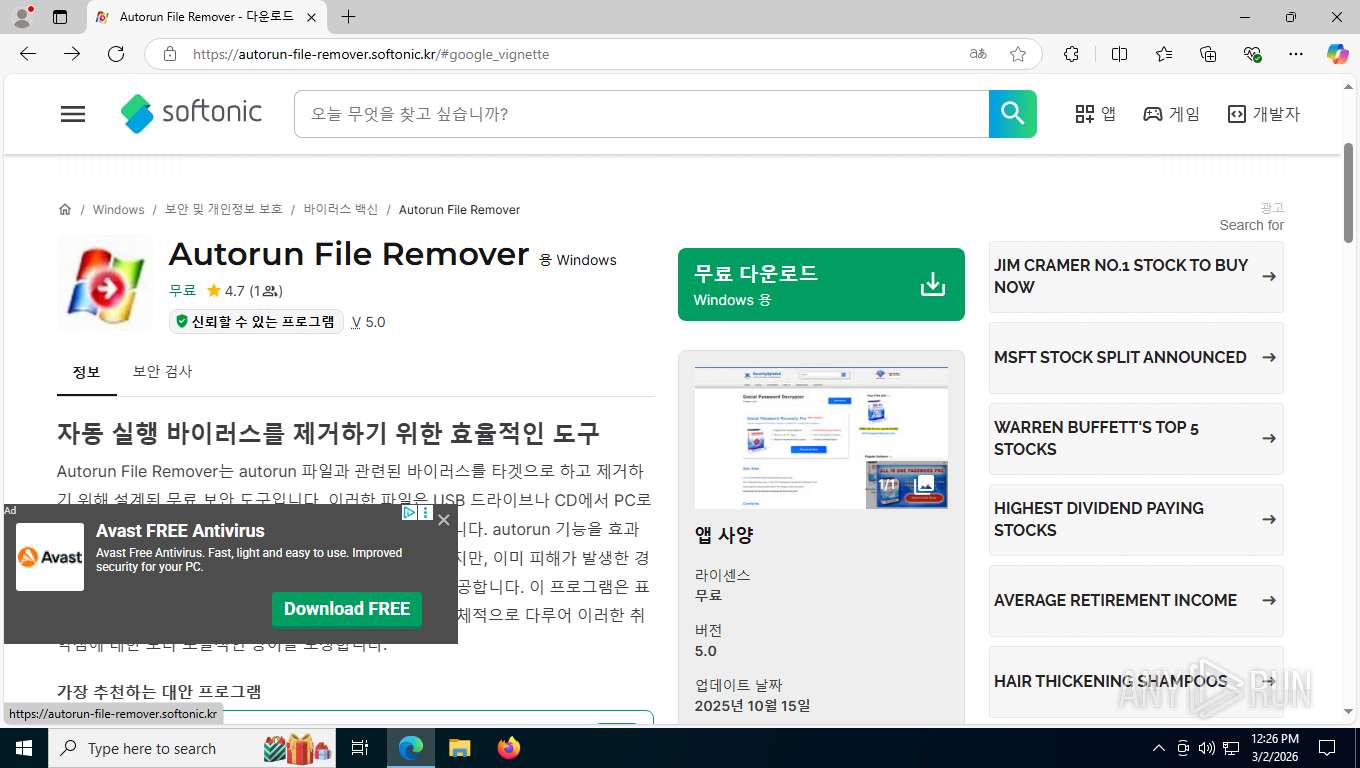The image size is (1360, 768).
Task: Open the Softonic hamburger menu
Action: (73, 114)
